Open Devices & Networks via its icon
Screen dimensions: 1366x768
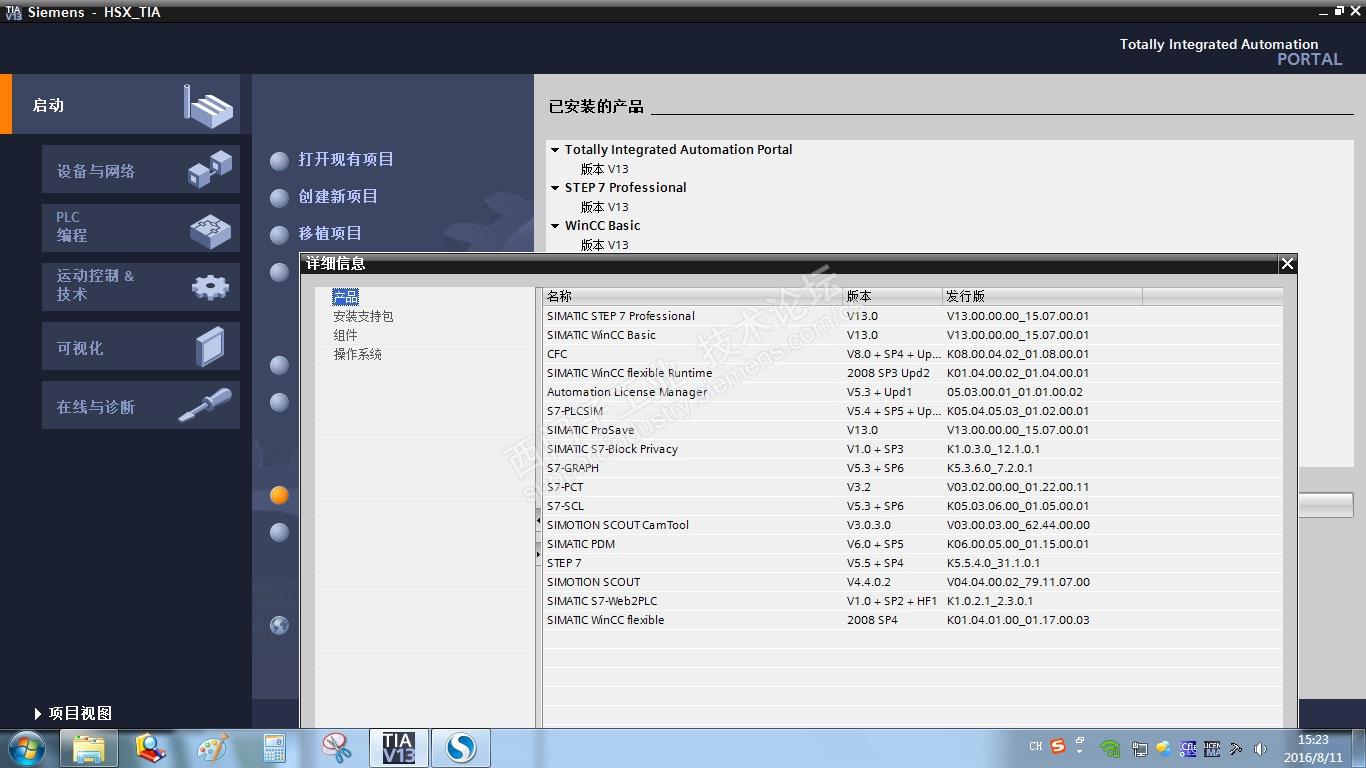(210, 169)
